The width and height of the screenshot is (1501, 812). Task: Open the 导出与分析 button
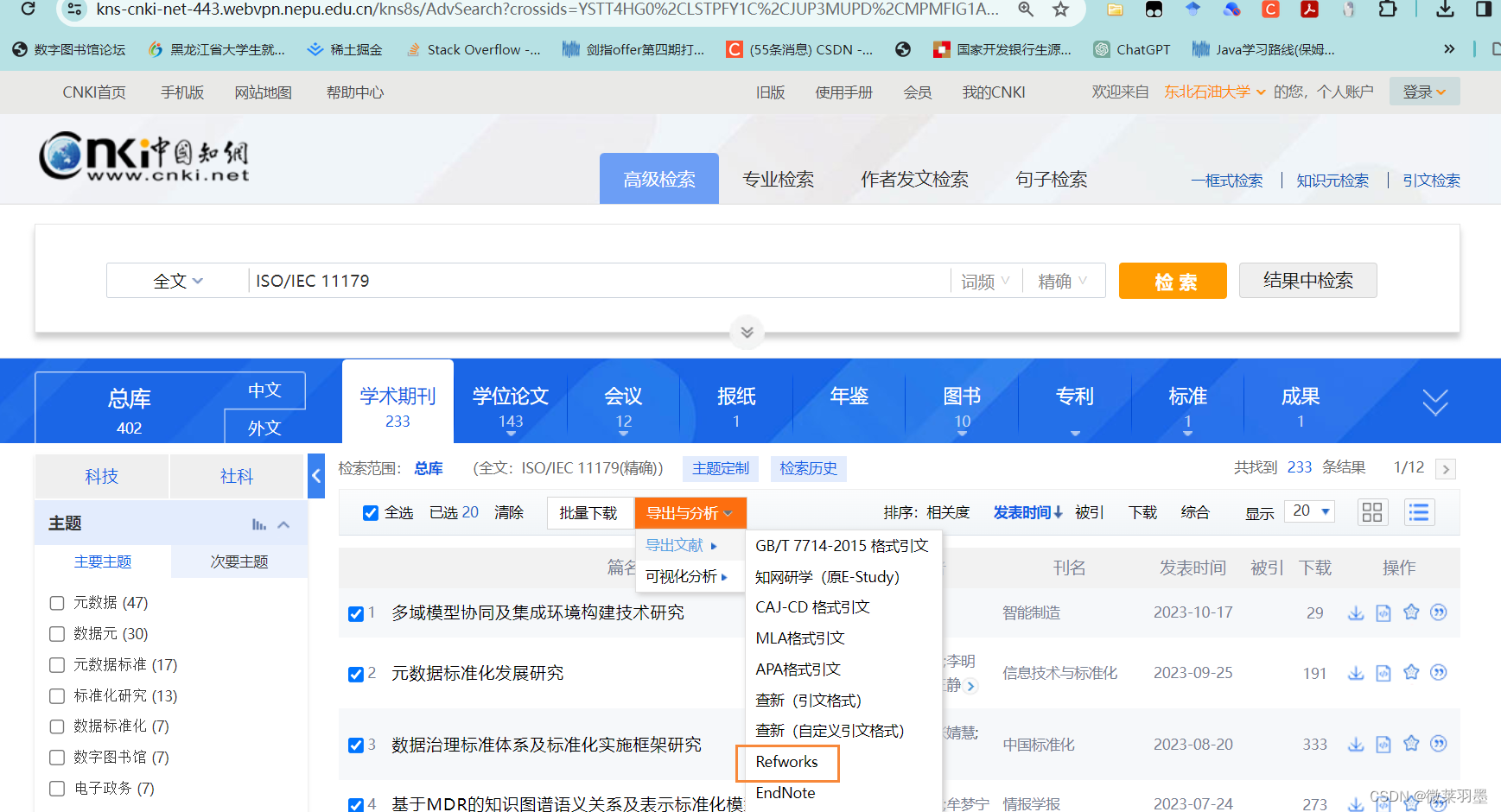click(x=690, y=513)
